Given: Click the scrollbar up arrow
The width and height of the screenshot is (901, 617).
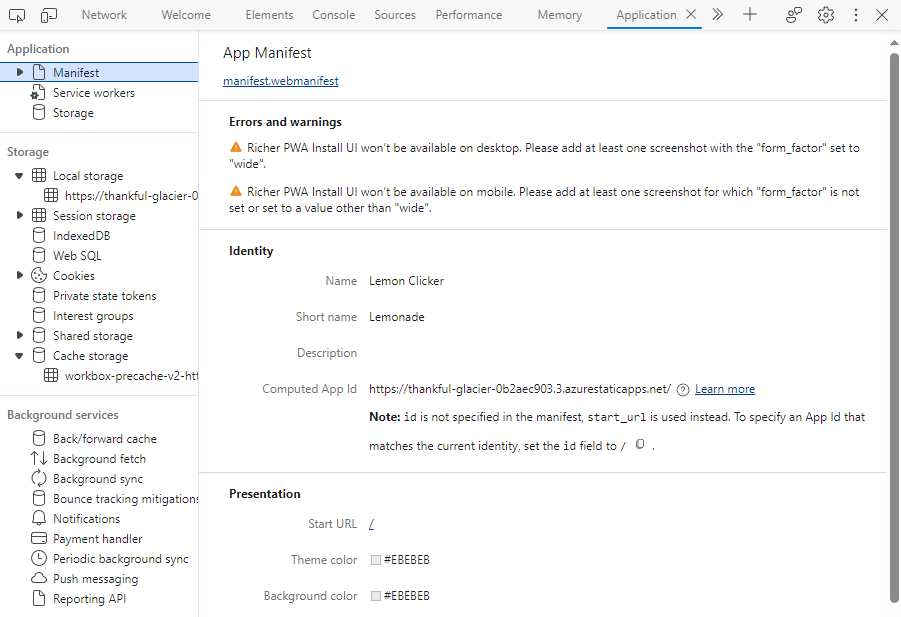Looking at the screenshot, I should (x=894, y=43).
